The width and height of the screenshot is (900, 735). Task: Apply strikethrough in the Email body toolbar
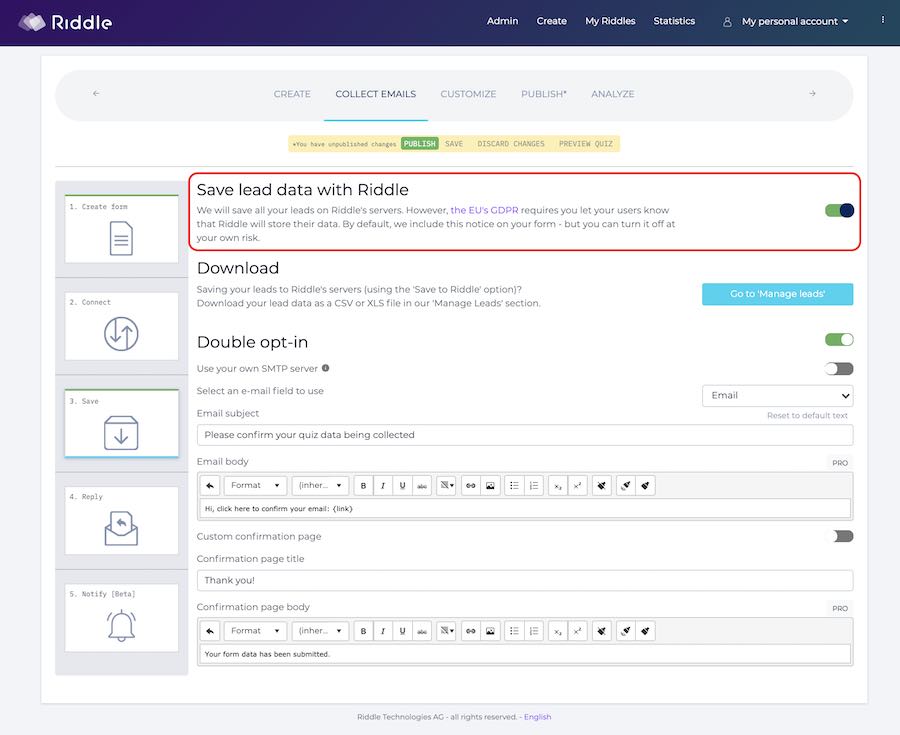[422, 485]
